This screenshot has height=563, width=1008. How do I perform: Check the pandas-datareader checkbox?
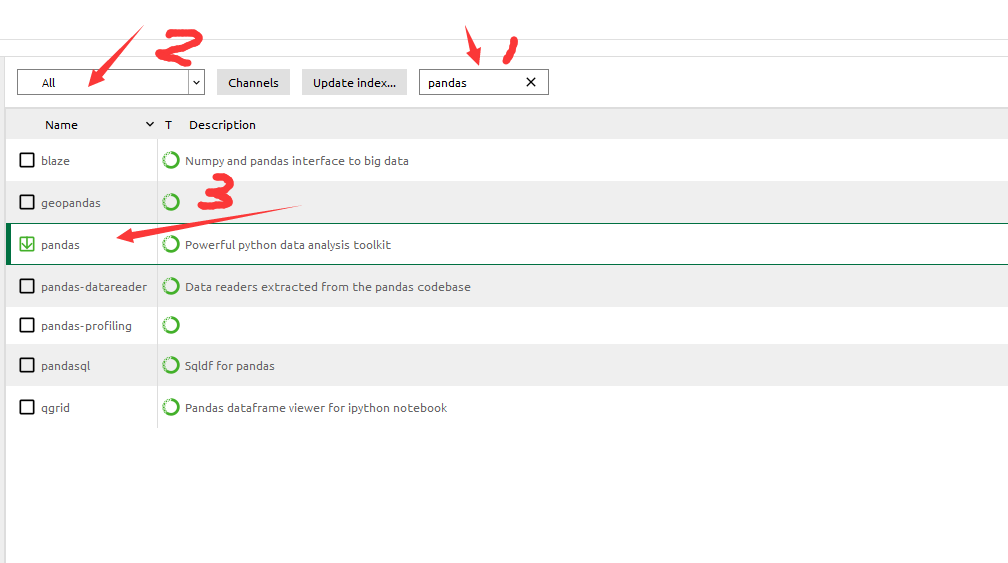(27, 286)
